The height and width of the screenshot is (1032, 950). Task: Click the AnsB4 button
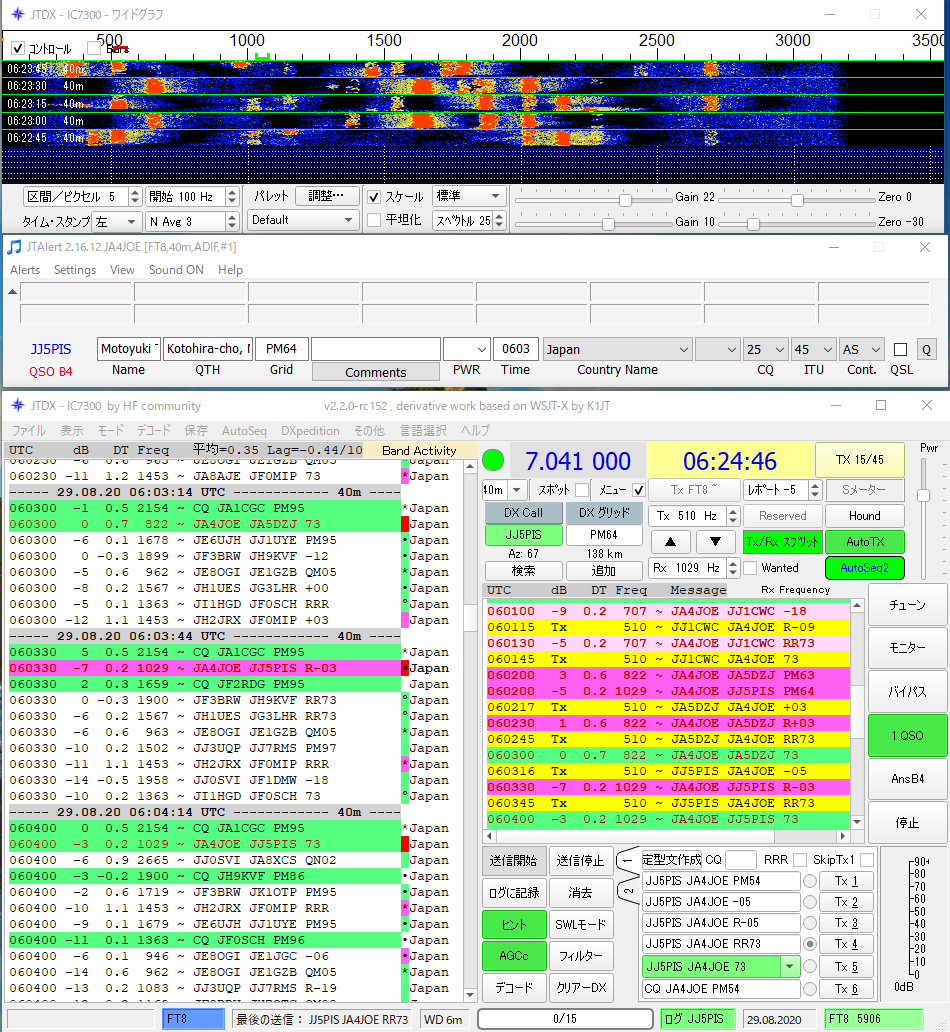click(907, 779)
